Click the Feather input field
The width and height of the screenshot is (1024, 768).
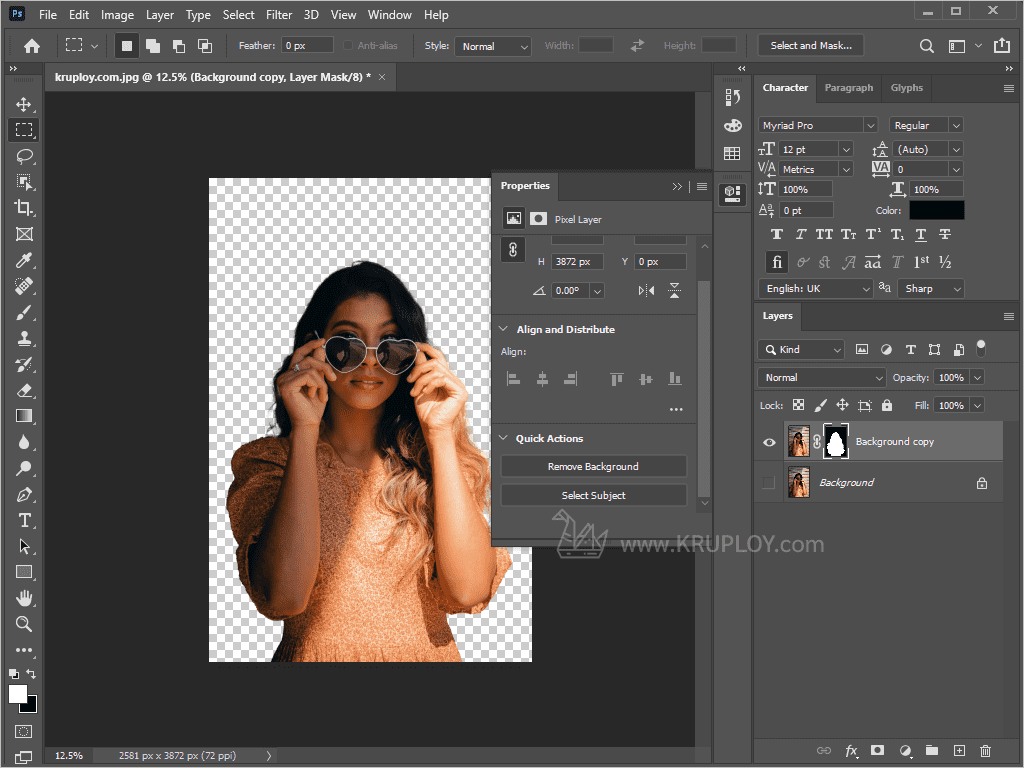[x=308, y=46]
